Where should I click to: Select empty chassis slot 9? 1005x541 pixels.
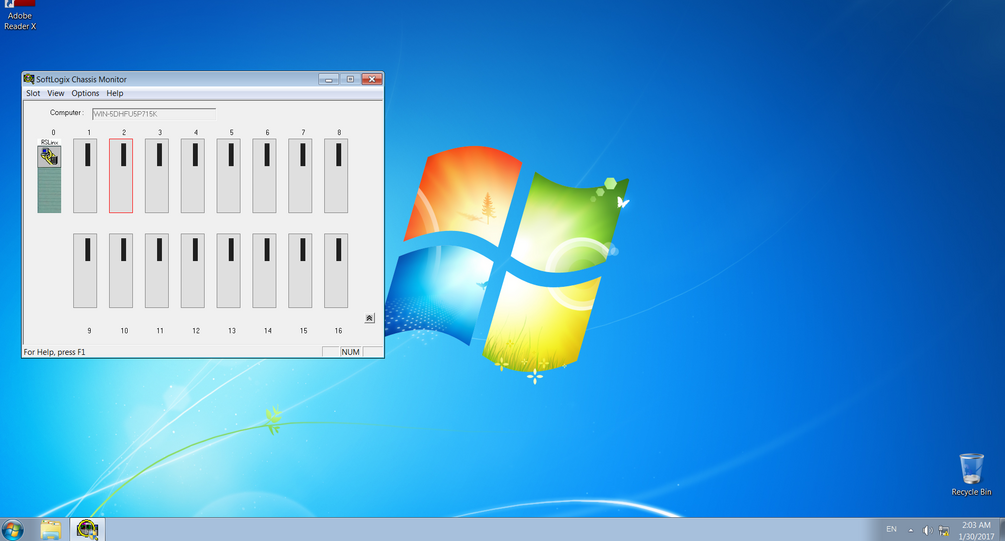(x=85, y=270)
